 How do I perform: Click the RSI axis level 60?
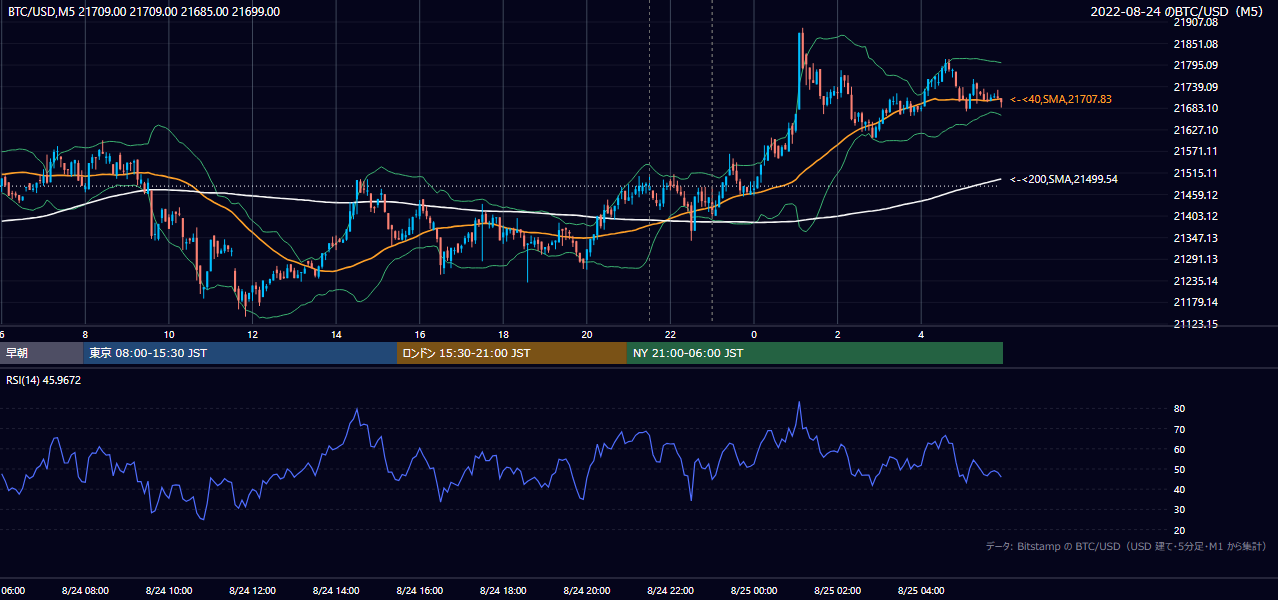pyautogui.click(x=1179, y=449)
